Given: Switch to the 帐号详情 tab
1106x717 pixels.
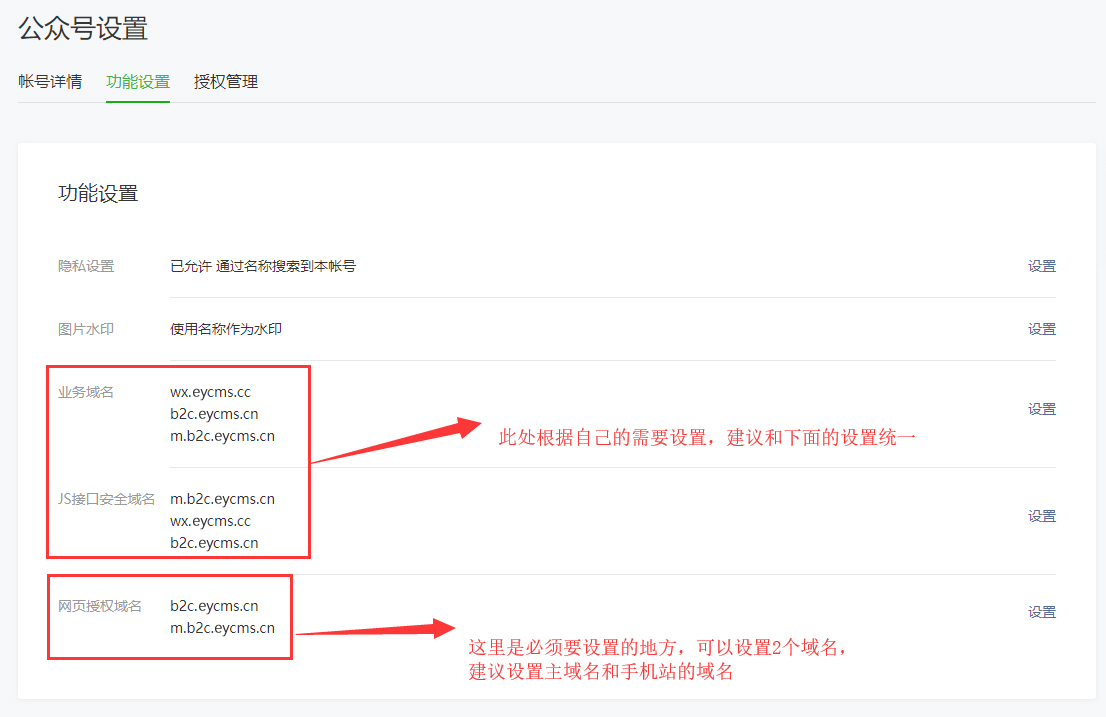Looking at the screenshot, I should coord(50,82).
